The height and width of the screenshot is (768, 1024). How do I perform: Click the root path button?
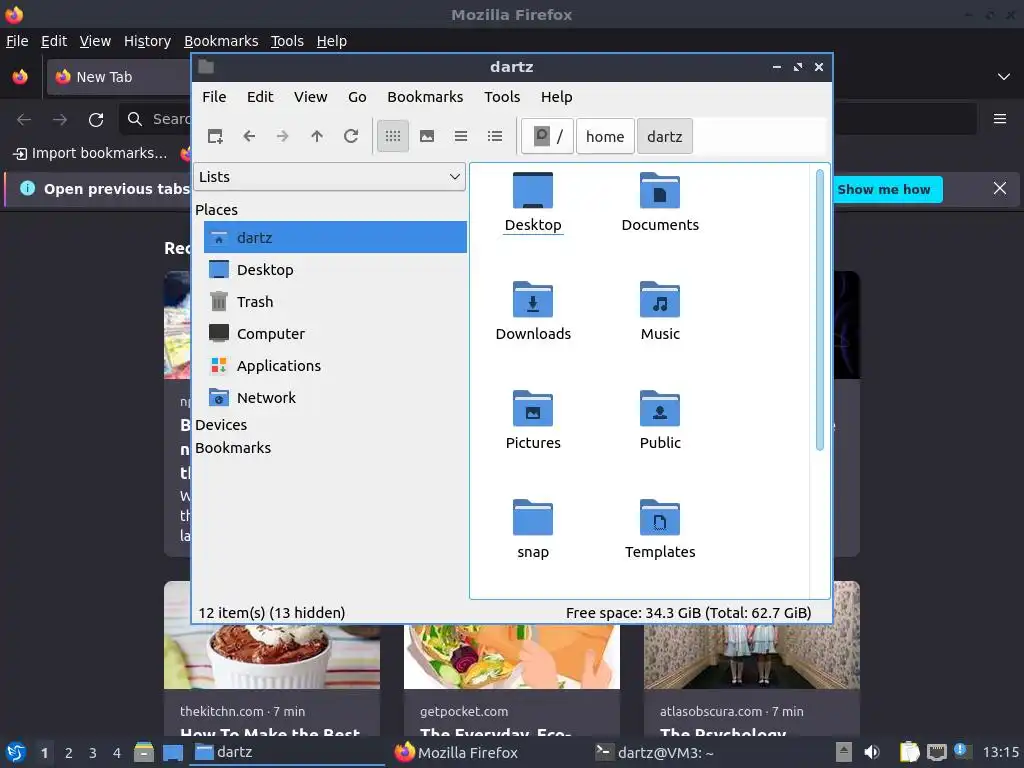pyautogui.click(x=547, y=136)
